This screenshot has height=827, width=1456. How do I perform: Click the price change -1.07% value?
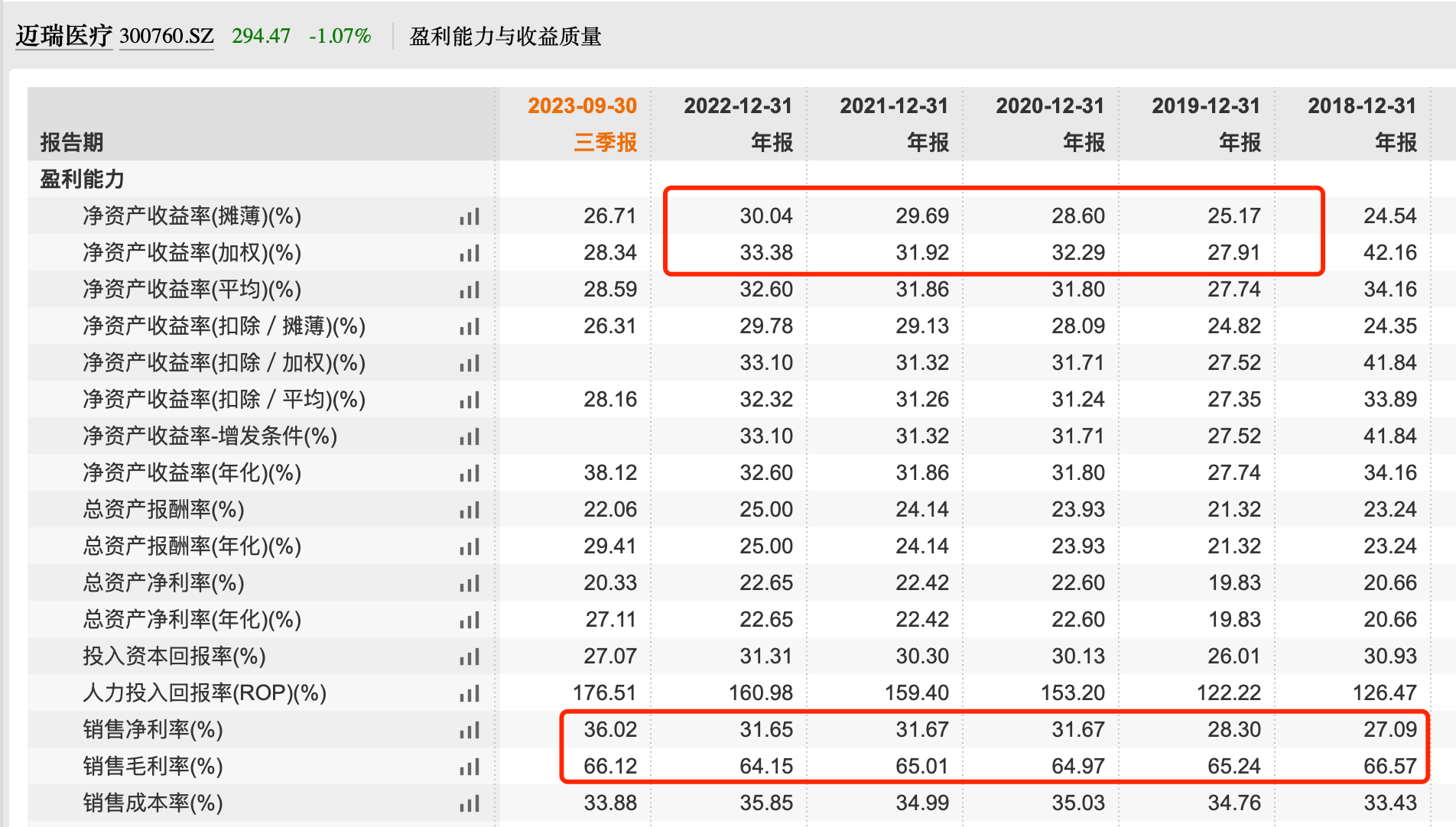pos(339,35)
